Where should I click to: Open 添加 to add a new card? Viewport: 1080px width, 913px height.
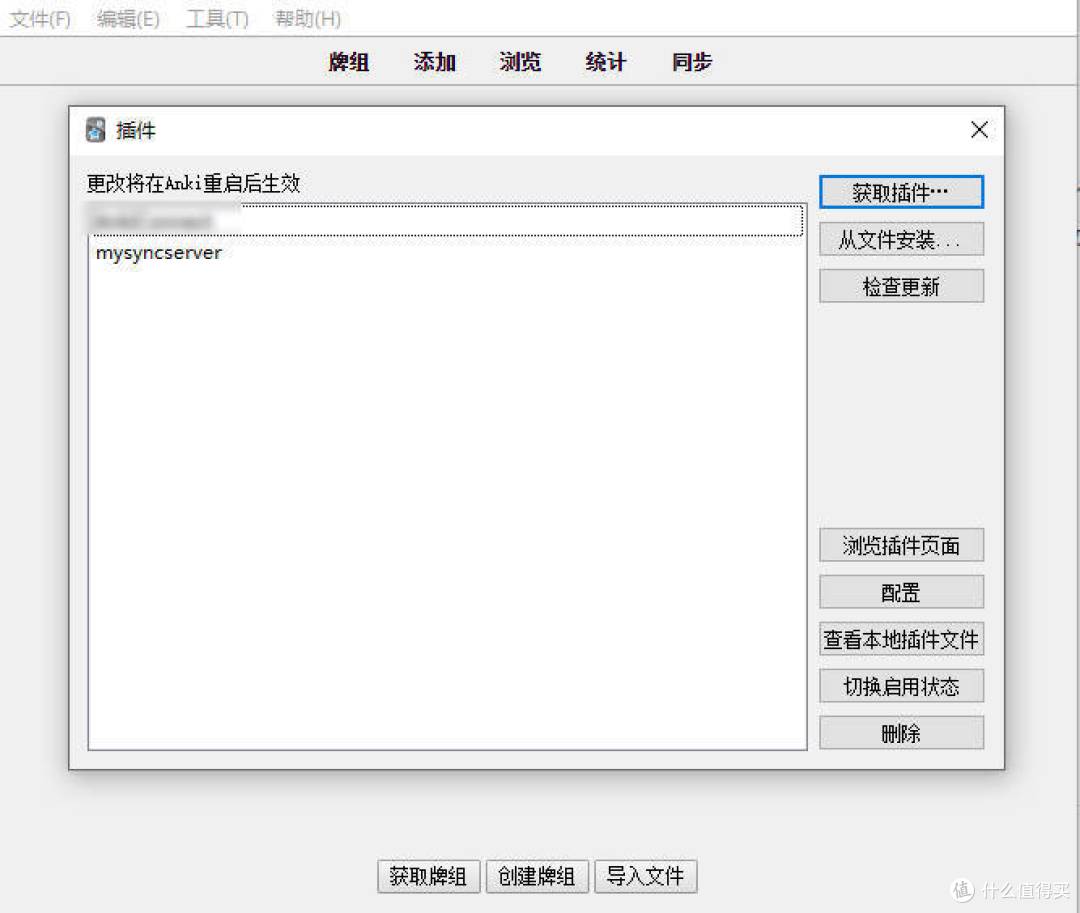click(434, 62)
